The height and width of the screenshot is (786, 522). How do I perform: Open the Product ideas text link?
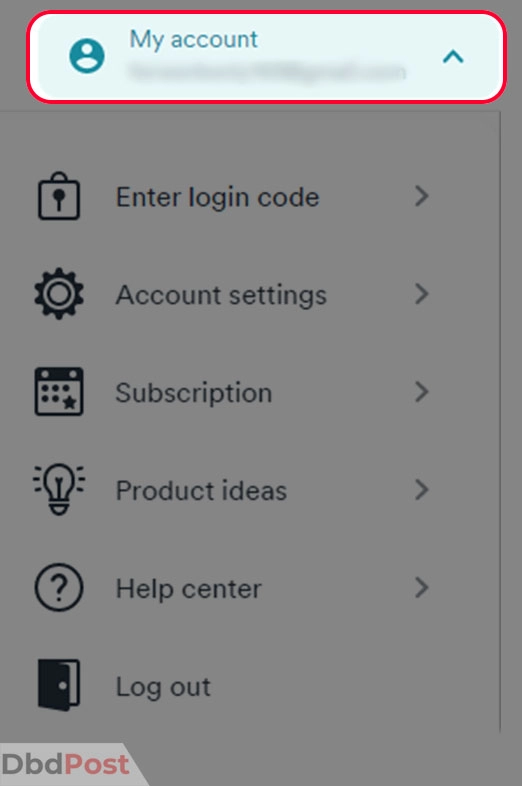pos(202,490)
